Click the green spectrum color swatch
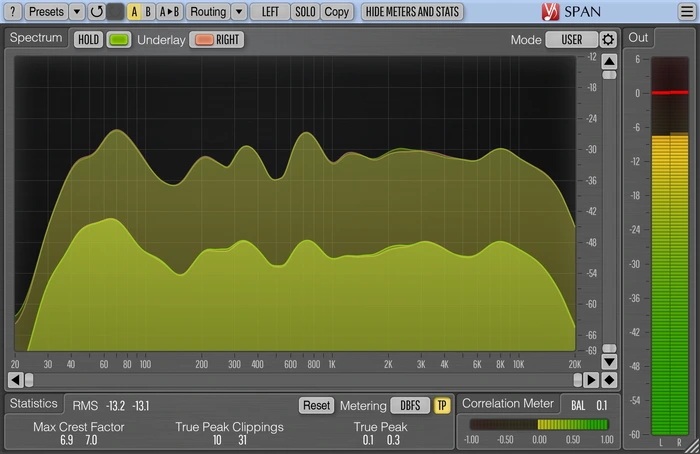This screenshot has height=454, width=700. pyautogui.click(x=119, y=40)
